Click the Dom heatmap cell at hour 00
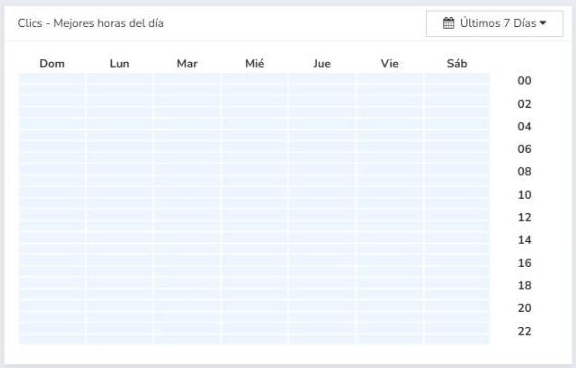The width and height of the screenshot is (576, 368). [52, 79]
